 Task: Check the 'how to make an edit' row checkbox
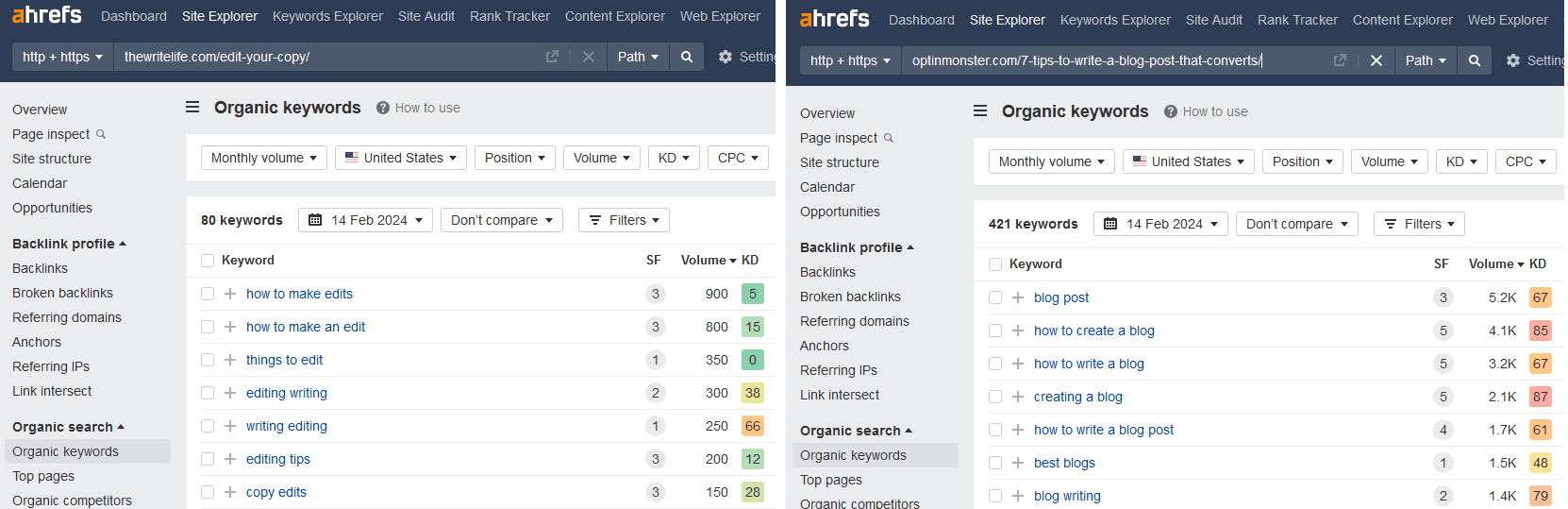pyautogui.click(x=208, y=327)
